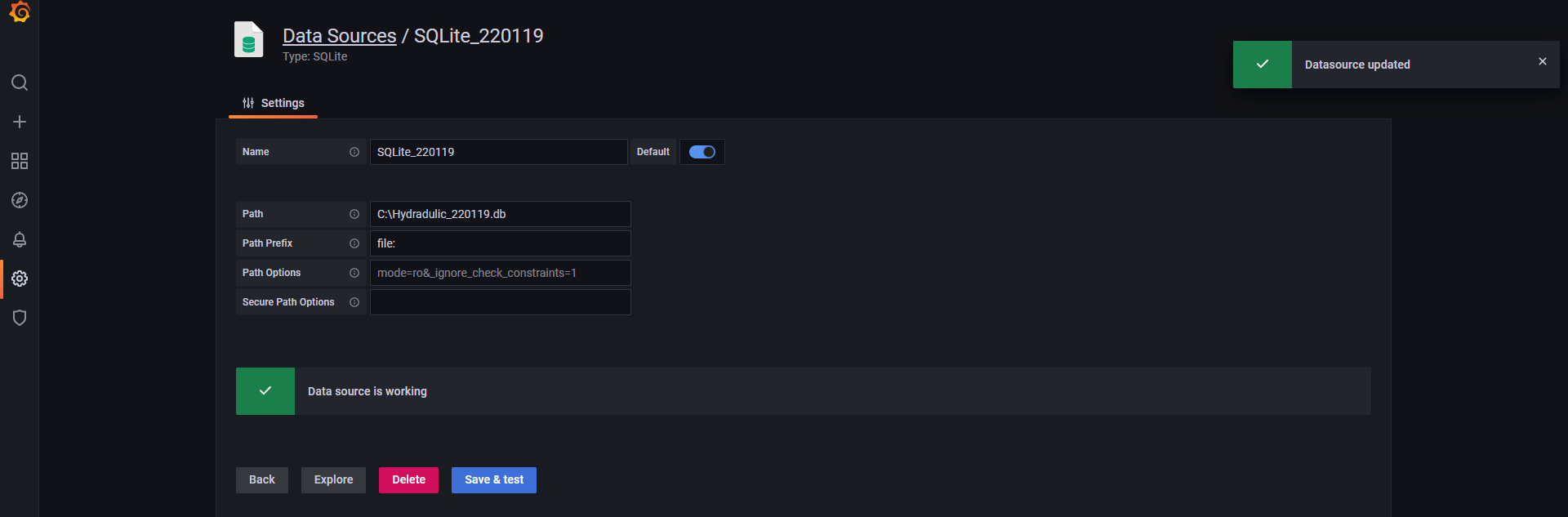The image size is (1568, 517).
Task: Show the info icon for Path Options
Action: pyautogui.click(x=354, y=273)
